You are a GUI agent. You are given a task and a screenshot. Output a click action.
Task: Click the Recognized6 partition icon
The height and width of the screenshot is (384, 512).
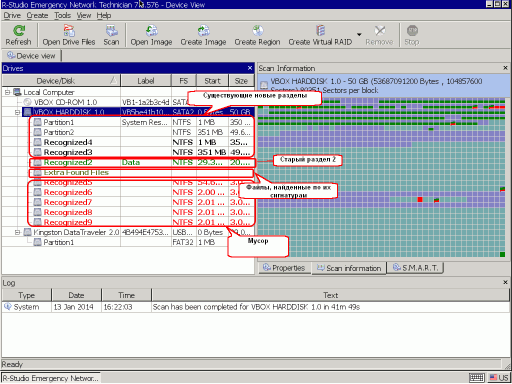point(38,192)
